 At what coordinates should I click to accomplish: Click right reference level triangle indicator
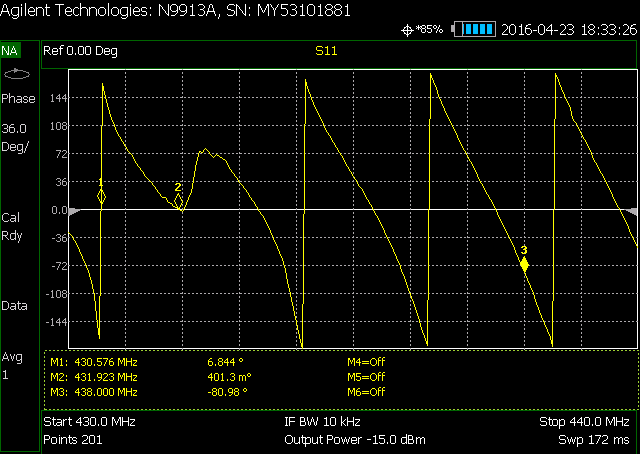(630, 210)
